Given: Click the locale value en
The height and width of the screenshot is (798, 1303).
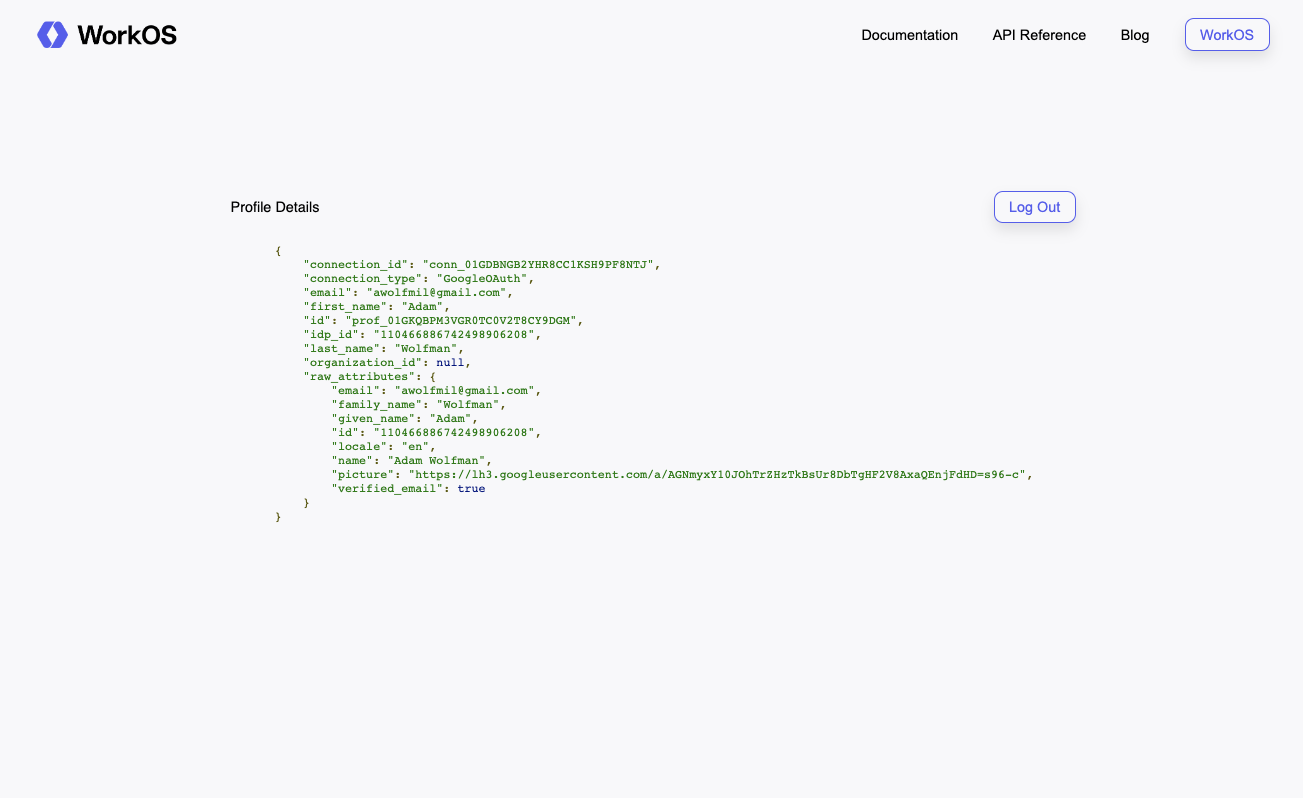Looking at the screenshot, I should point(415,446).
